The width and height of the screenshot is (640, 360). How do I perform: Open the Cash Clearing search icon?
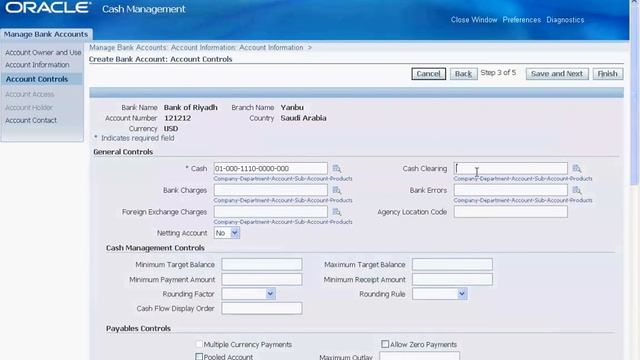[x=577, y=169]
